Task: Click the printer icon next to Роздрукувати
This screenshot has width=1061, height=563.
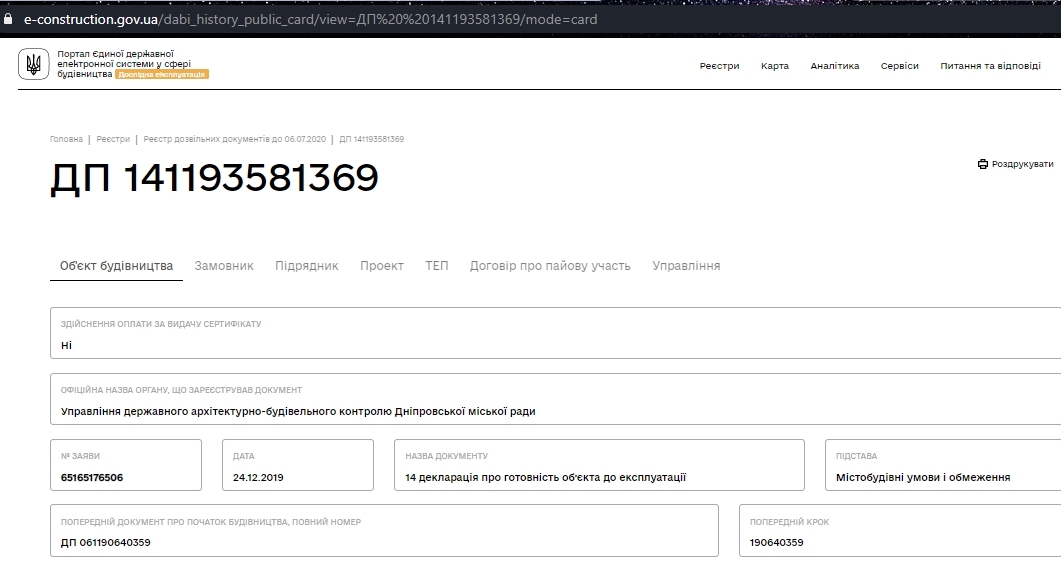Action: 983,164
